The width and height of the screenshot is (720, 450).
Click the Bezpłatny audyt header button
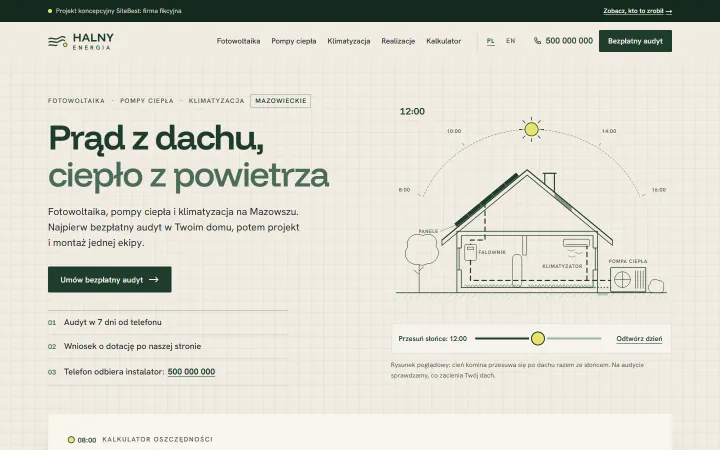(635, 41)
